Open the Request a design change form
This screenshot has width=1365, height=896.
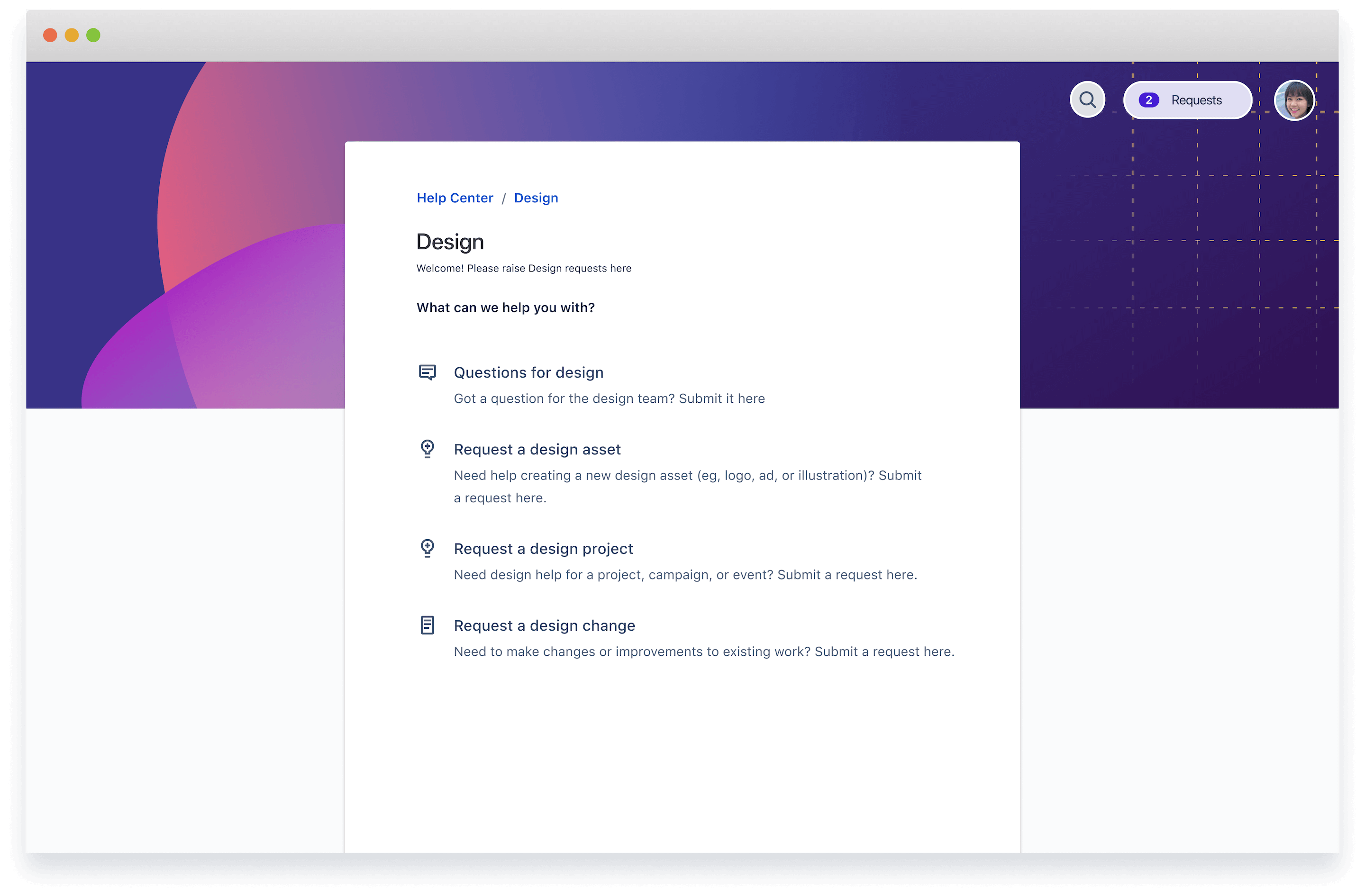[544, 625]
